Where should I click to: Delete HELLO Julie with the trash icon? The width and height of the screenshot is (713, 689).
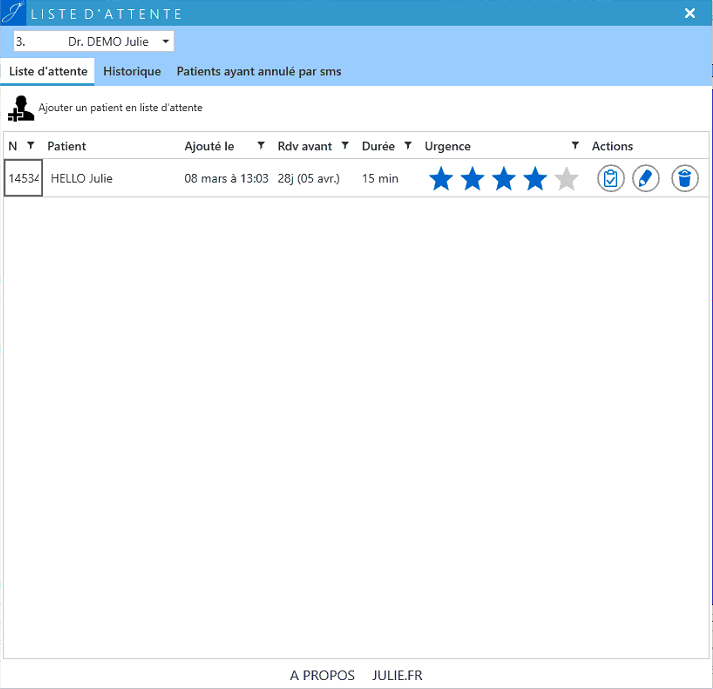pyautogui.click(x=685, y=178)
